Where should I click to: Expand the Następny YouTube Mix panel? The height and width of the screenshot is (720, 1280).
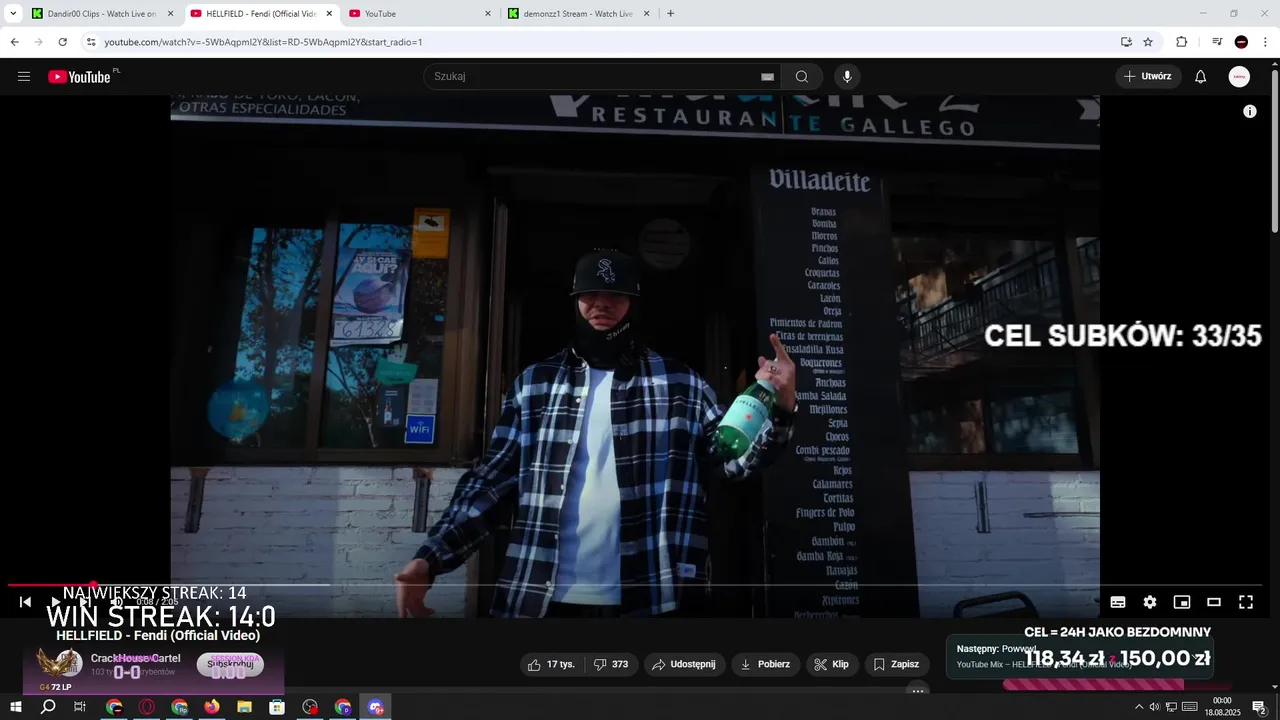point(1080,657)
